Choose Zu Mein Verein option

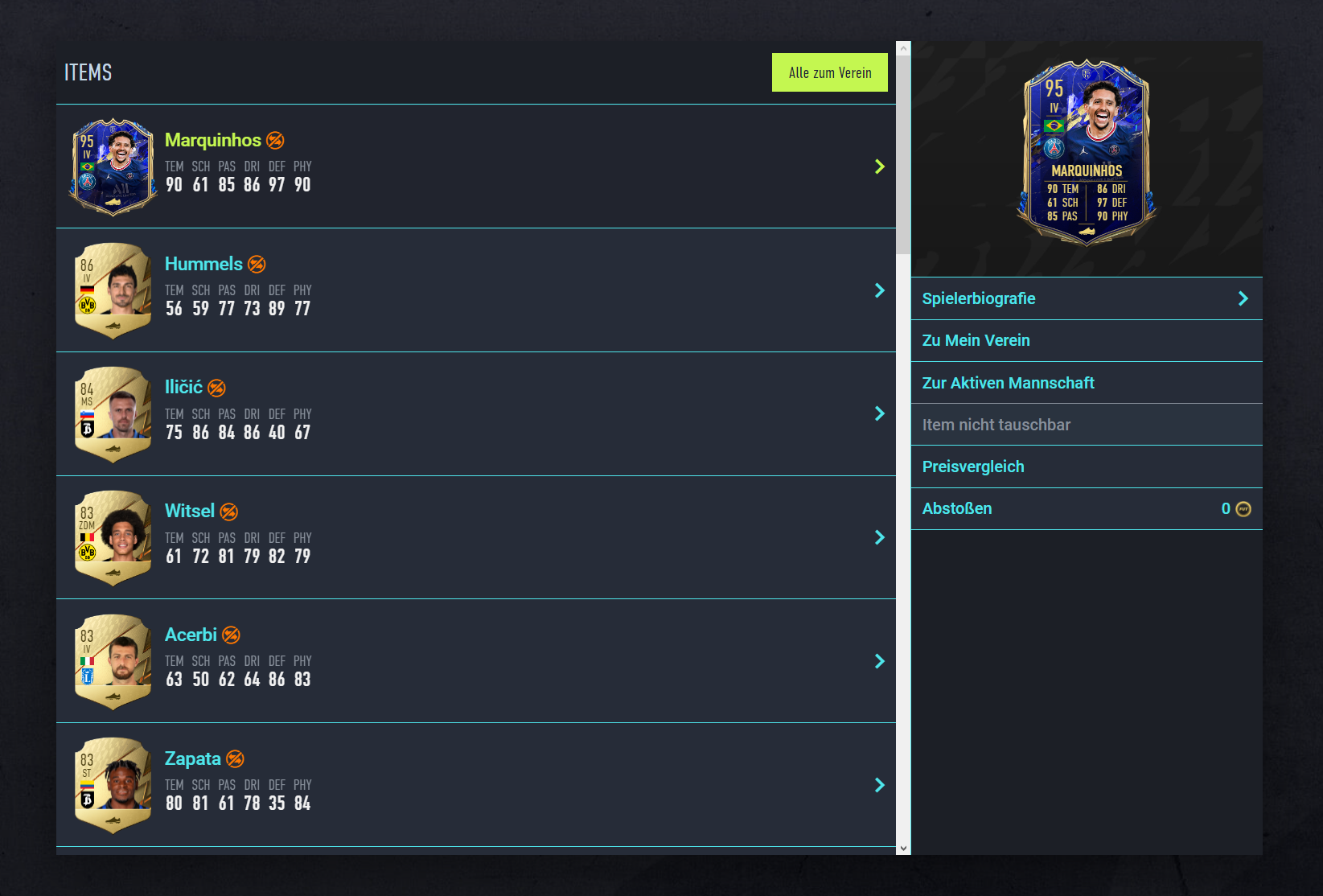coord(976,340)
